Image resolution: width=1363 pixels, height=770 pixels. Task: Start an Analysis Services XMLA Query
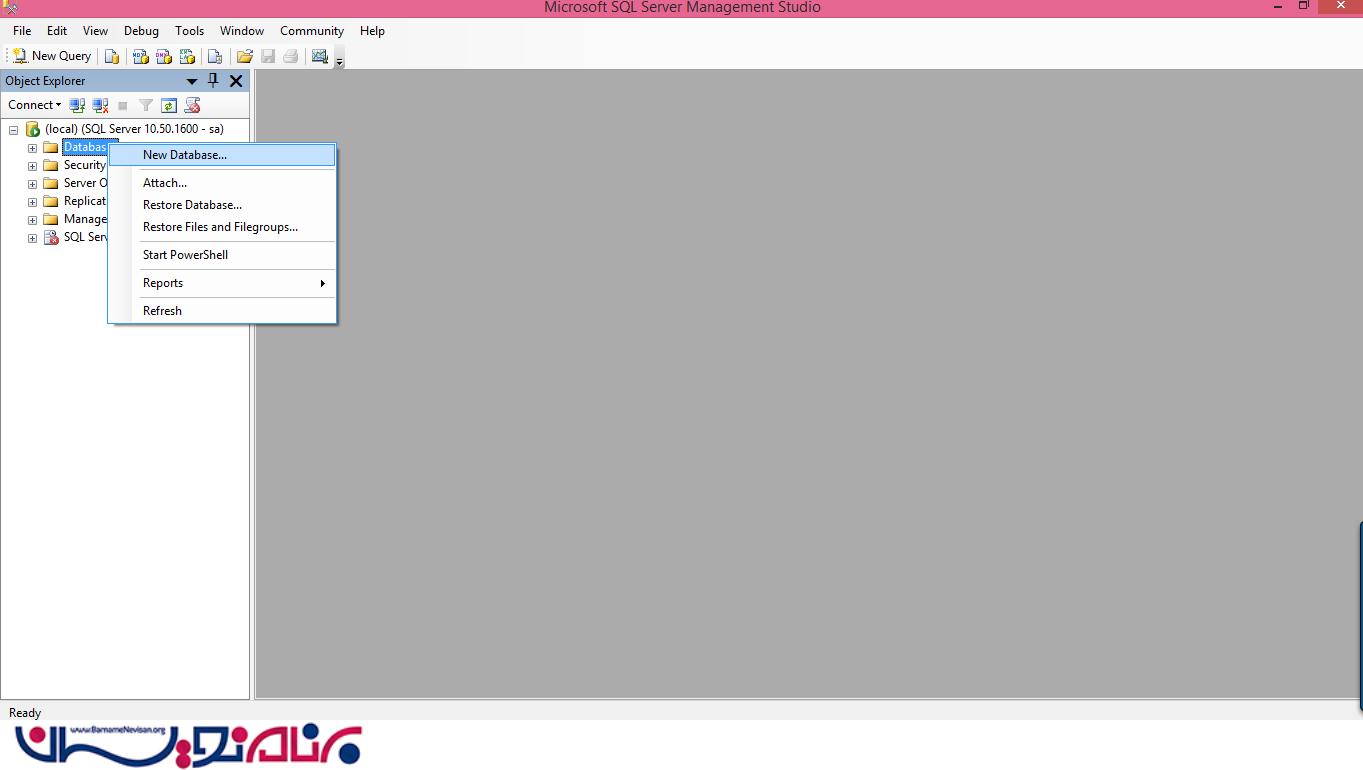pos(187,57)
